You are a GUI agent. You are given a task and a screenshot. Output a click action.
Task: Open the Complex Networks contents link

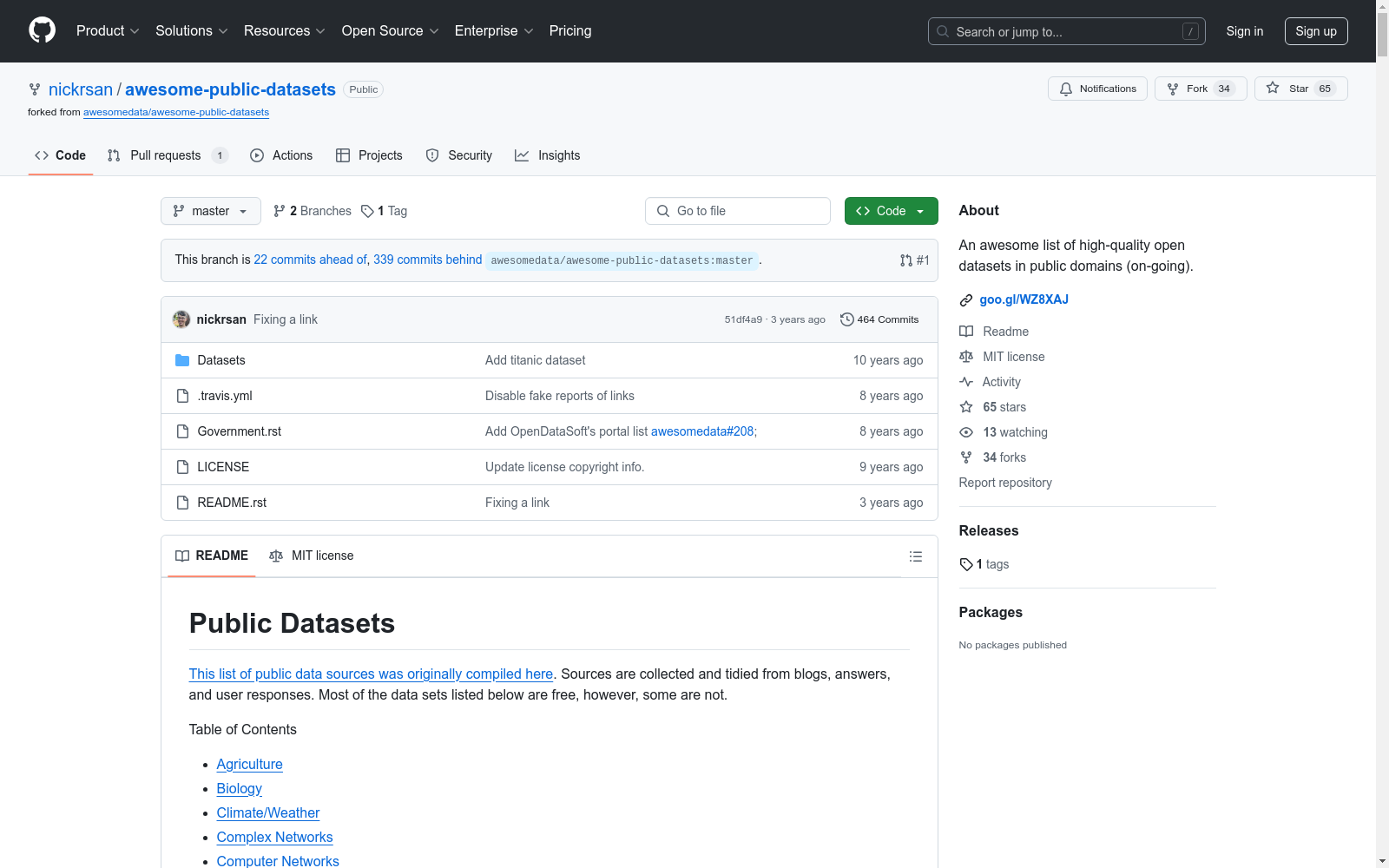[x=275, y=837]
